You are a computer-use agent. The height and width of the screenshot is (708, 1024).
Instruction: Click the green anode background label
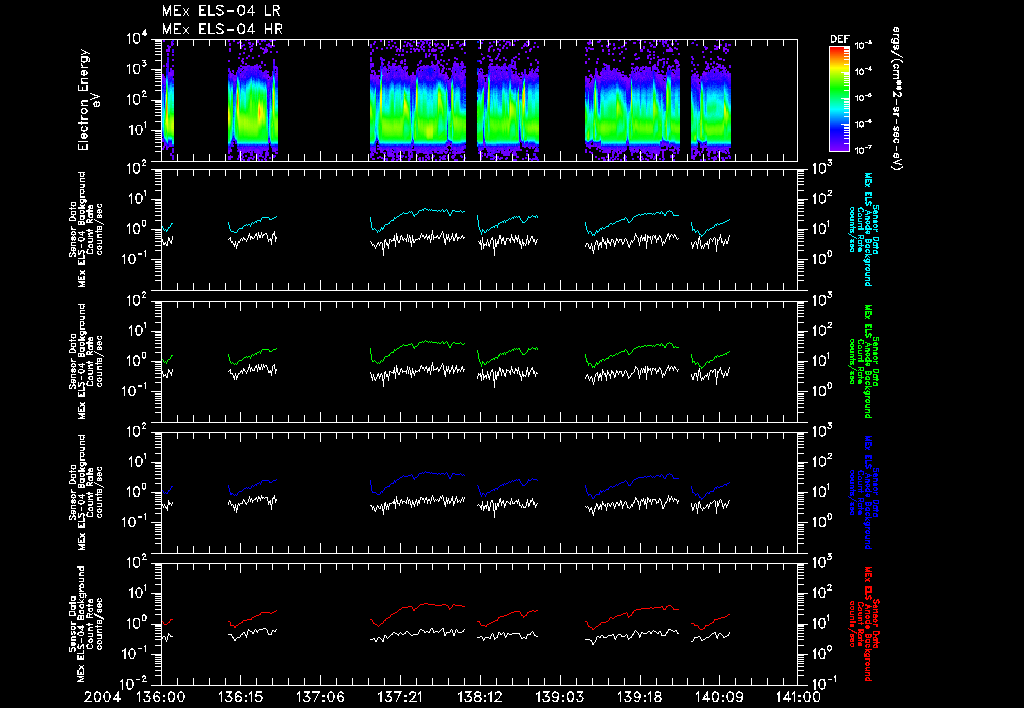(863, 361)
